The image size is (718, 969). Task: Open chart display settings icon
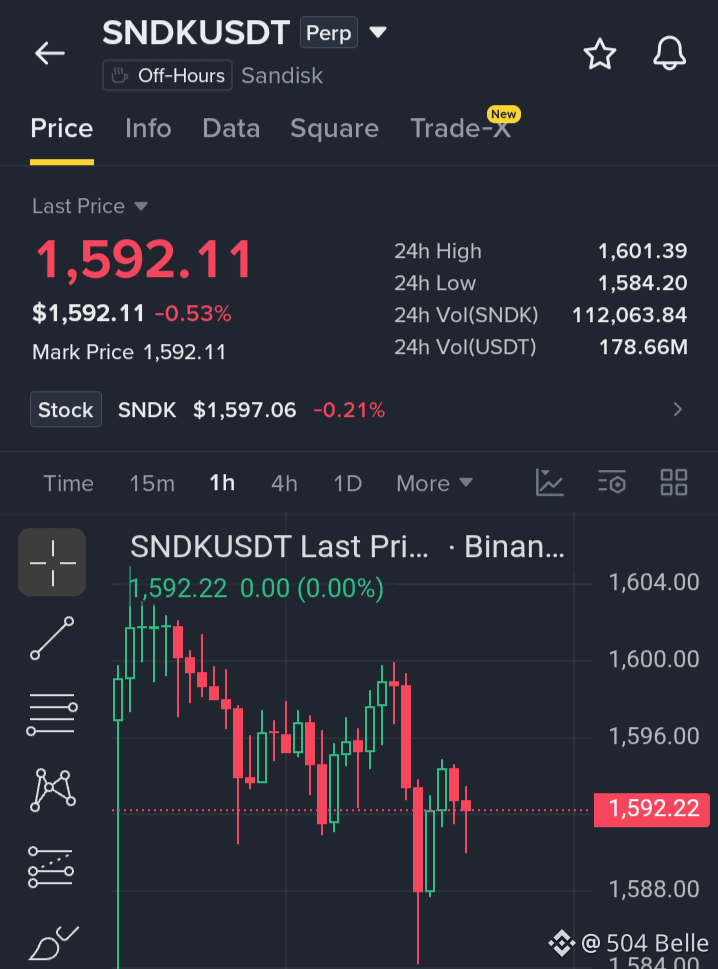coord(612,483)
